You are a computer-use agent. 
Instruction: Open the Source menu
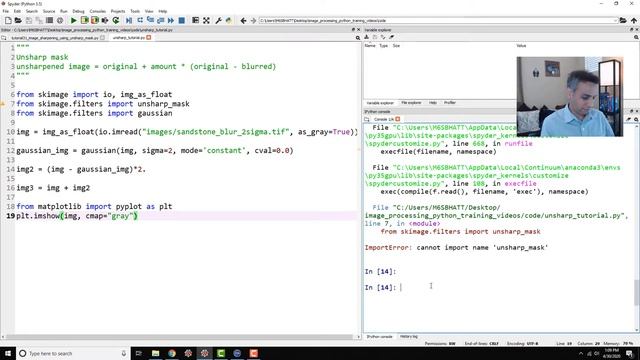click(49, 11)
